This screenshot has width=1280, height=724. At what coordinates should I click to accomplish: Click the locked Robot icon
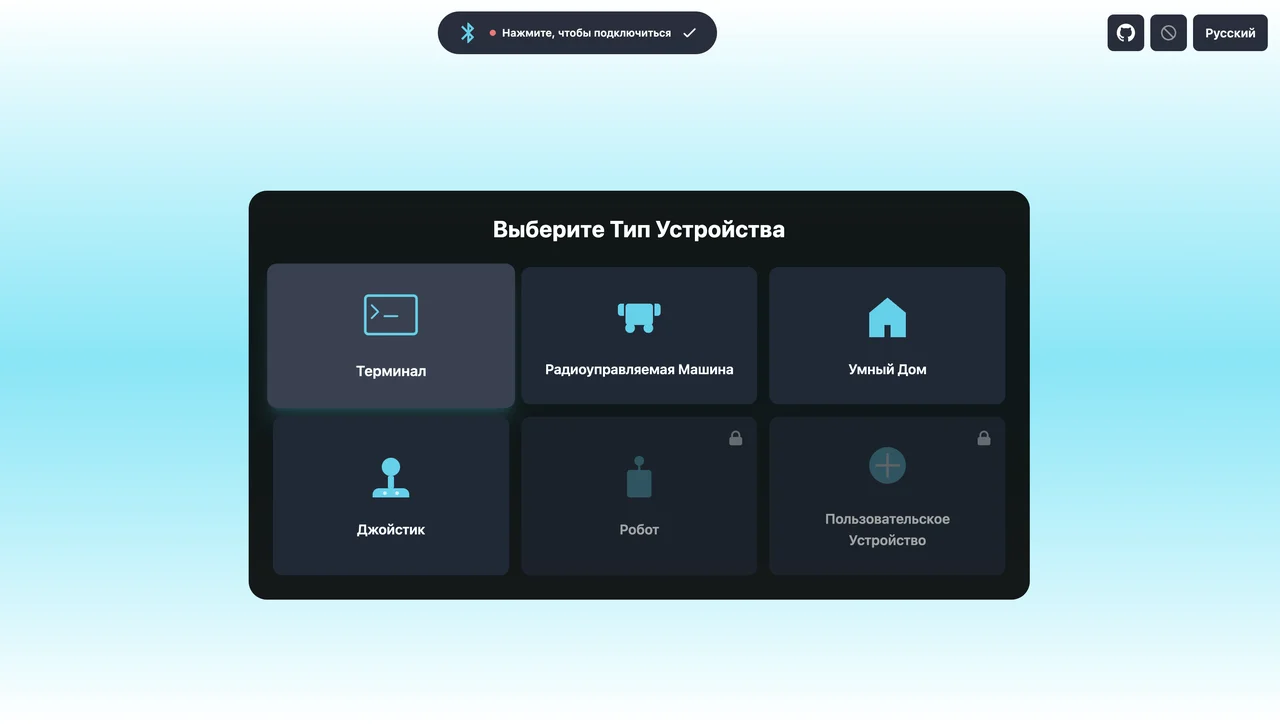tap(639, 477)
